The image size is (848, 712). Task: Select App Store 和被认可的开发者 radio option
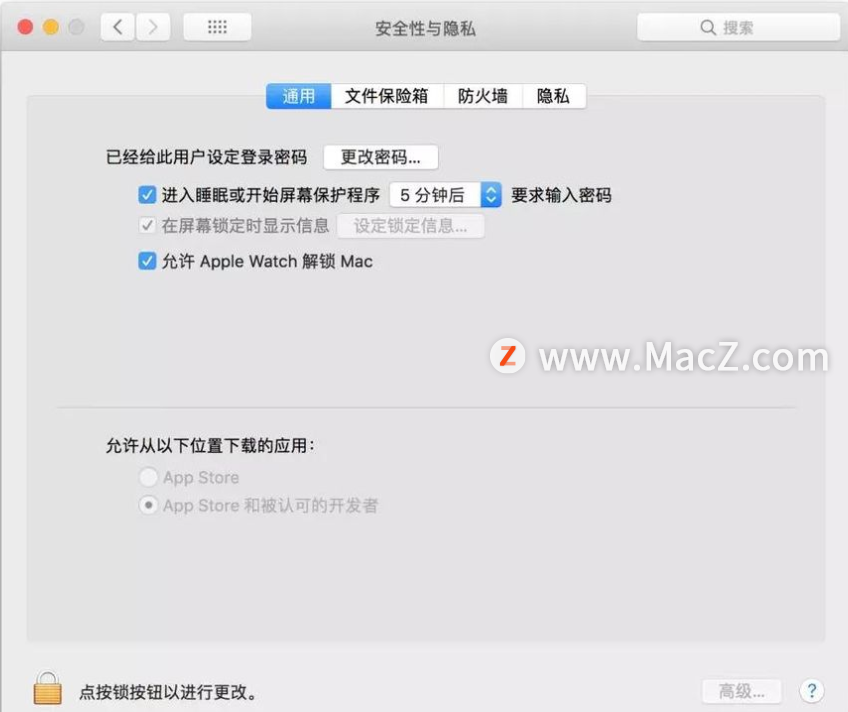148,505
